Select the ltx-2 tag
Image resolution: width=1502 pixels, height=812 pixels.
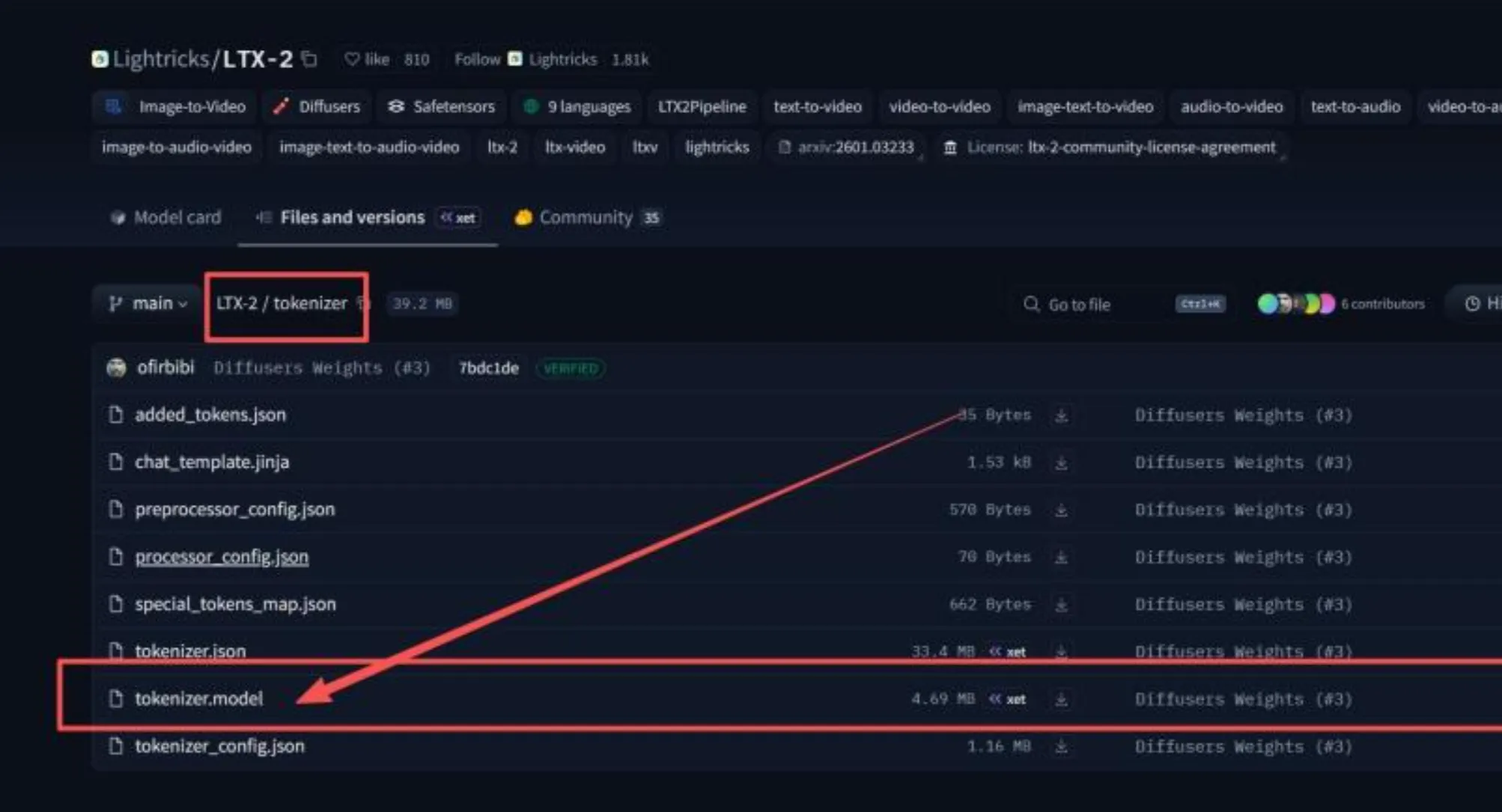pos(502,147)
